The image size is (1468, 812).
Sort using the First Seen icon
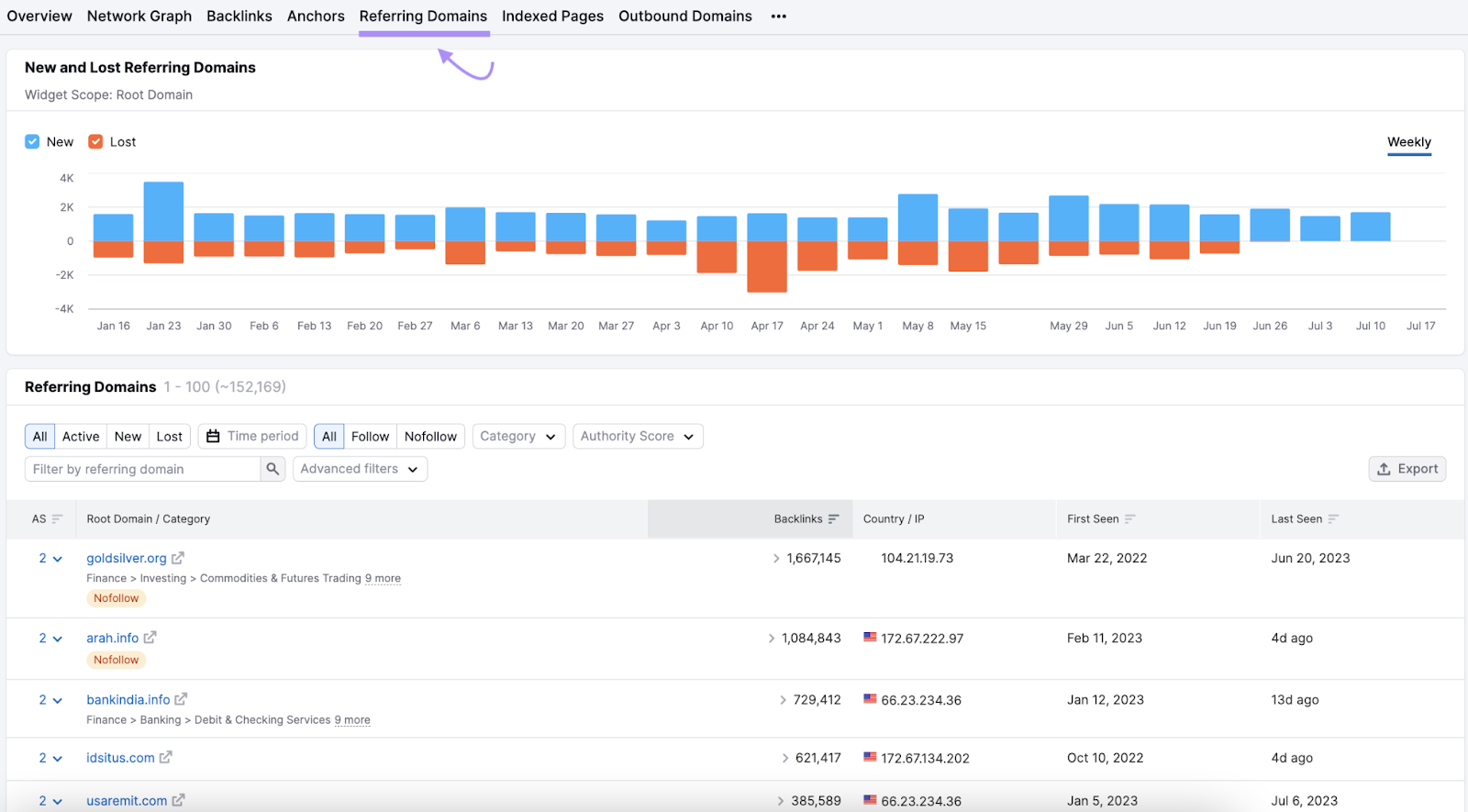[1129, 519]
